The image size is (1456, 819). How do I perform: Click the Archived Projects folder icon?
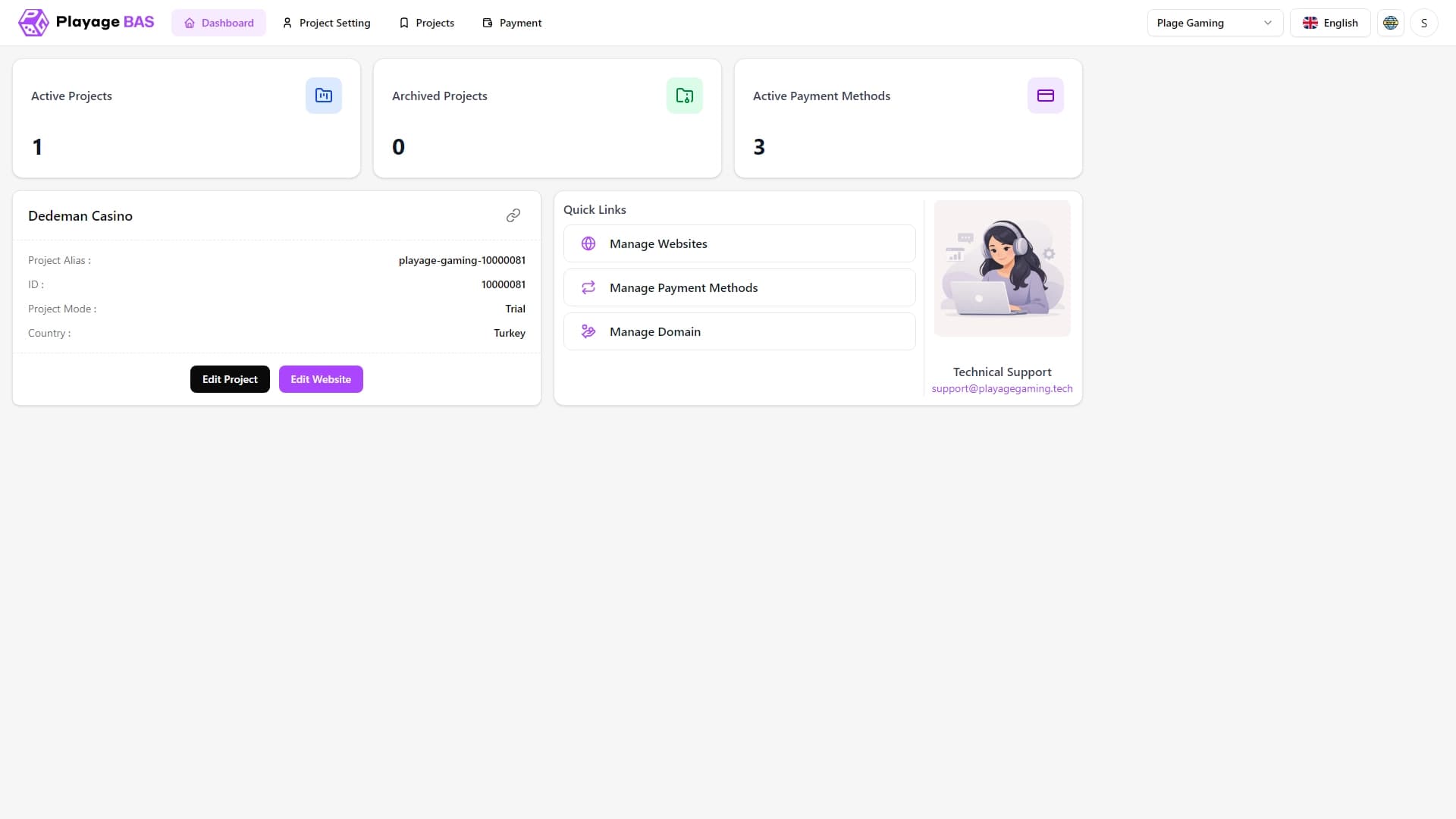[685, 96]
